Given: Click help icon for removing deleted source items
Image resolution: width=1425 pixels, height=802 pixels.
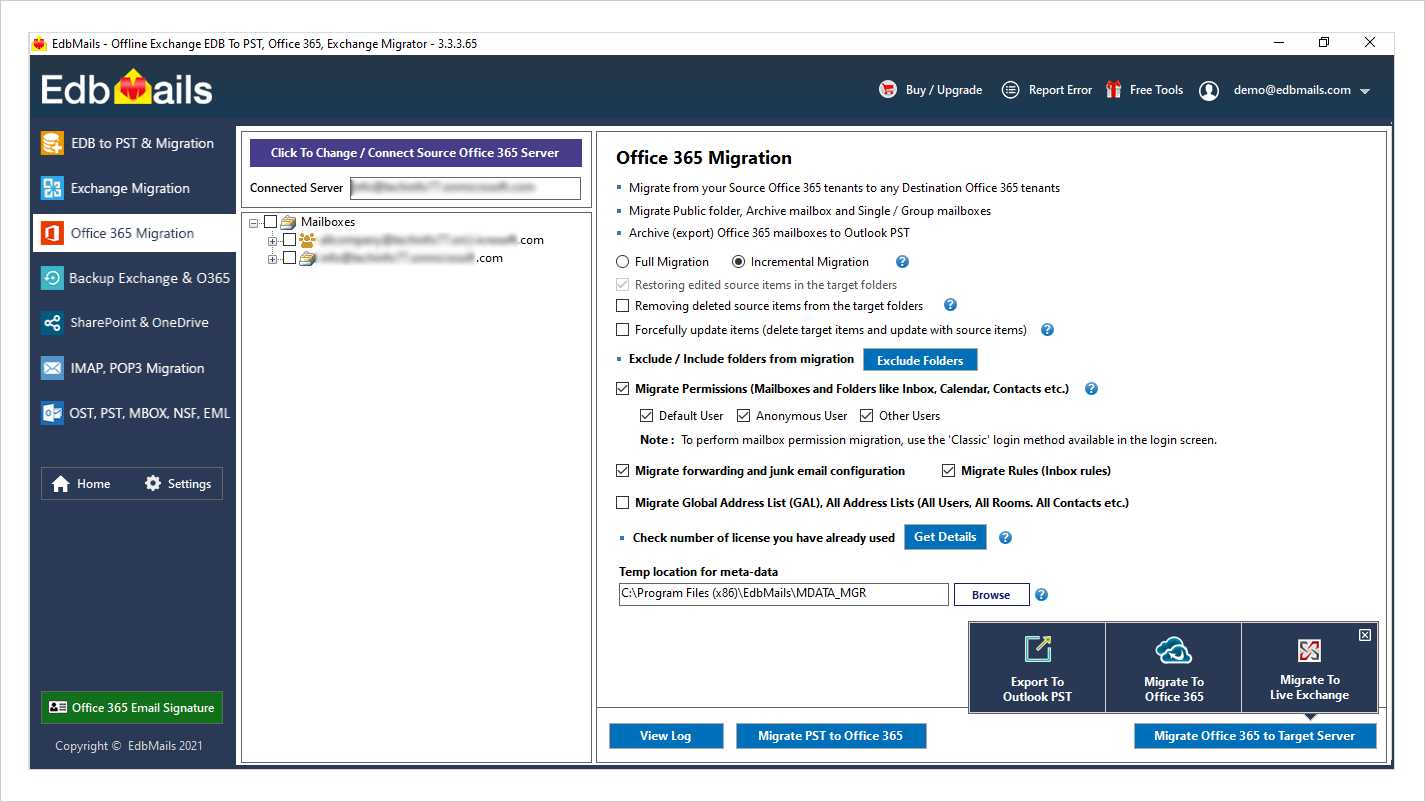Looking at the screenshot, I should (x=950, y=305).
